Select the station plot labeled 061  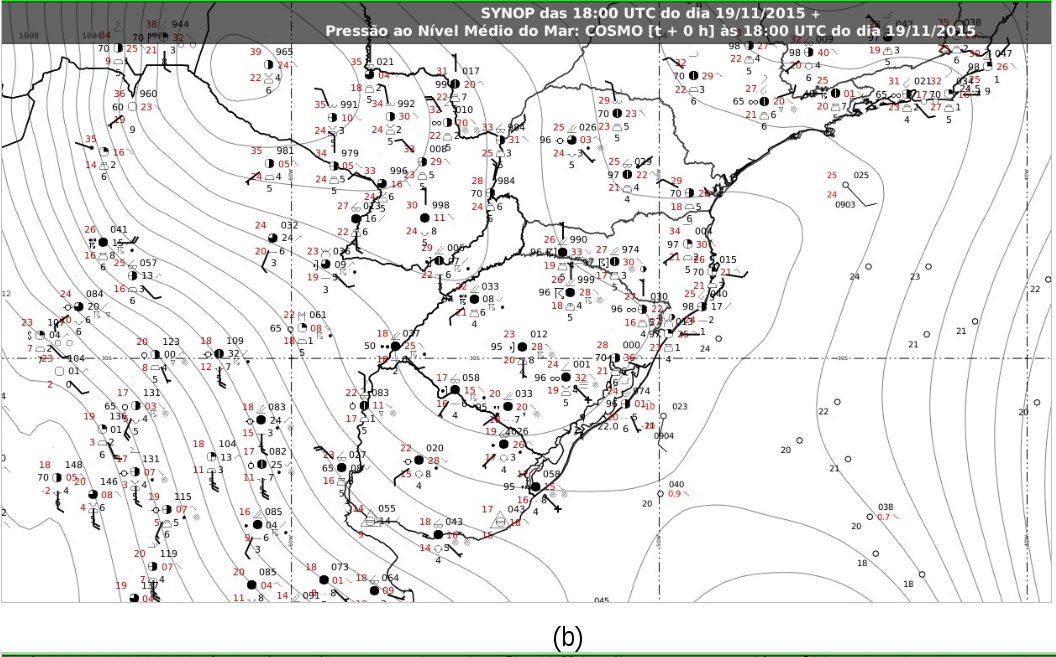pyautogui.click(x=302, y=327)
